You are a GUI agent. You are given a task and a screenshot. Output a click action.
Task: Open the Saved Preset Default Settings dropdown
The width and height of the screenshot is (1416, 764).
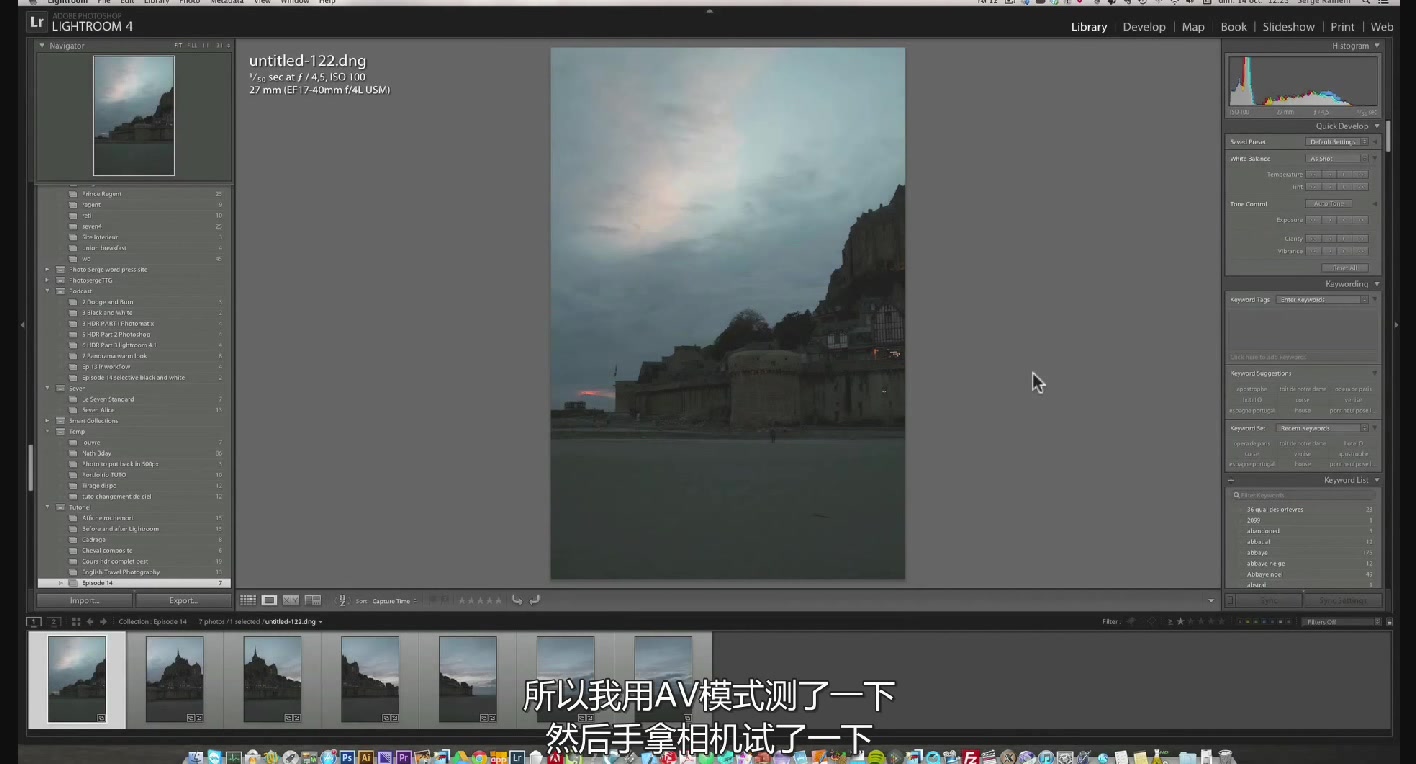click(1338, 142)
